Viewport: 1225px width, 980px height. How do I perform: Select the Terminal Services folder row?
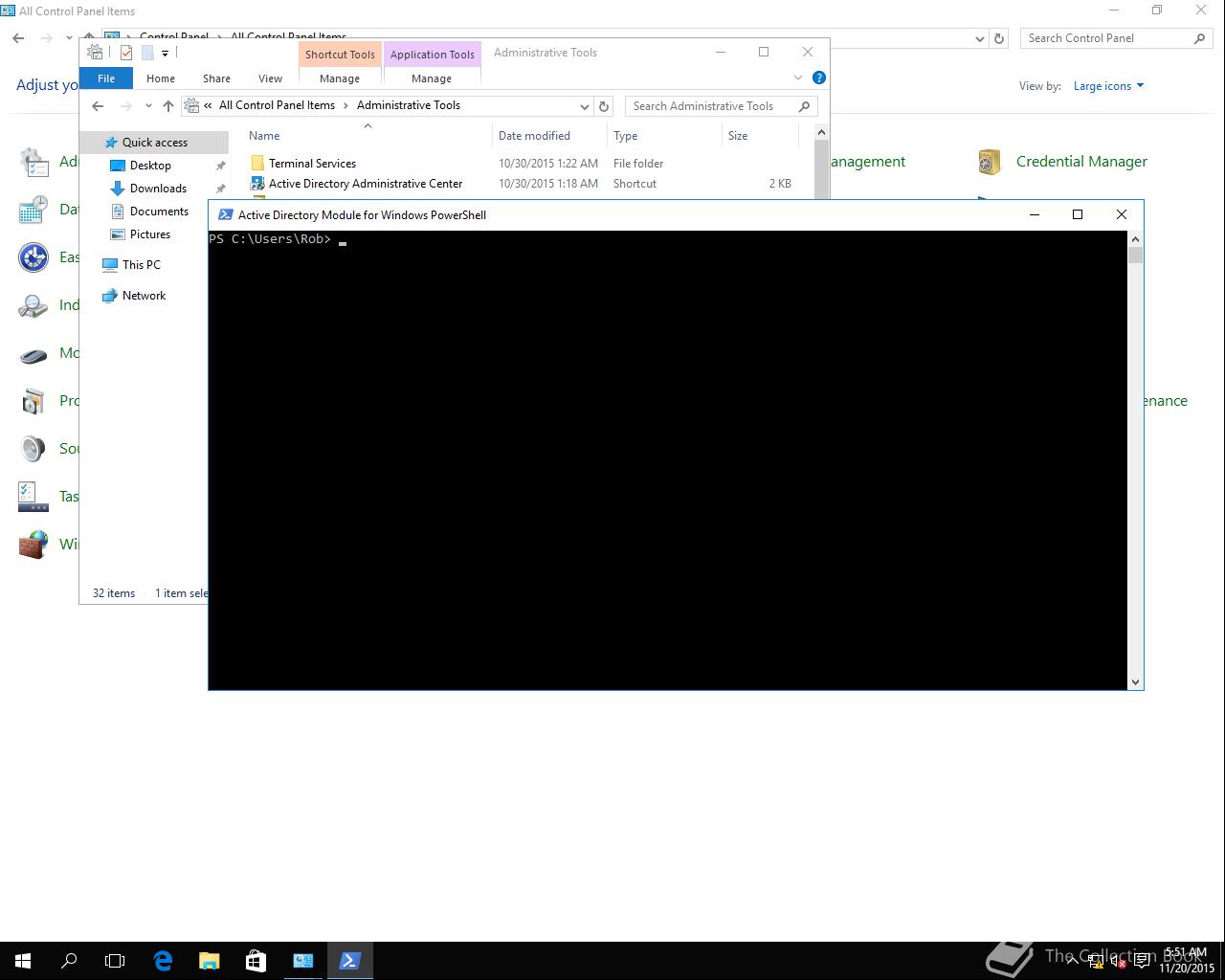tap(523, 164)
